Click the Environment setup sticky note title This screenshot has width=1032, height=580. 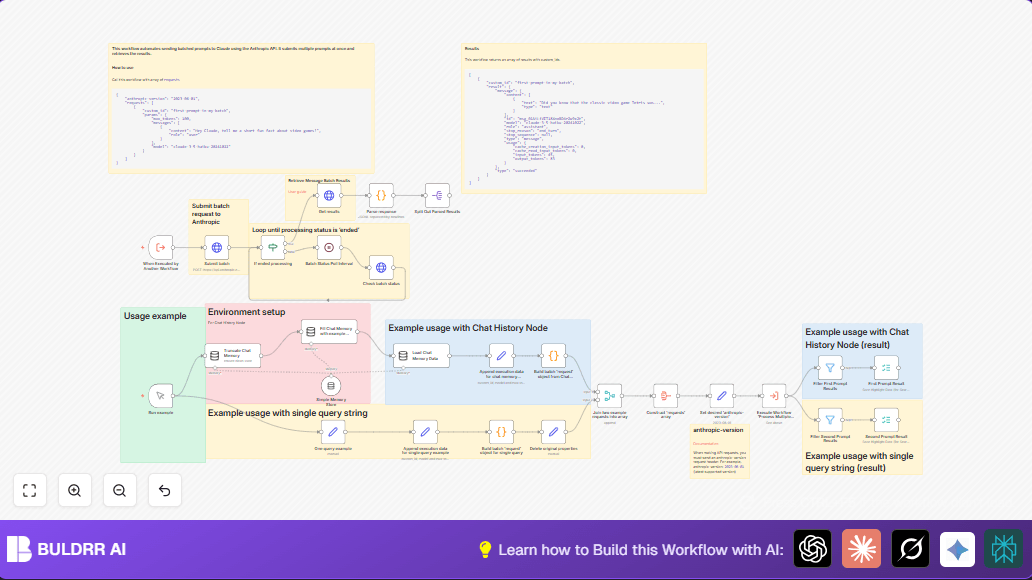(247, 312)
